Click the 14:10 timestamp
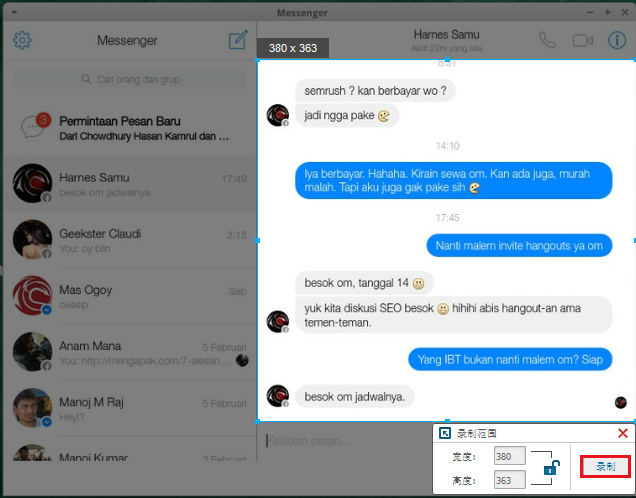 pyautogui.click(x=447, y=146)
